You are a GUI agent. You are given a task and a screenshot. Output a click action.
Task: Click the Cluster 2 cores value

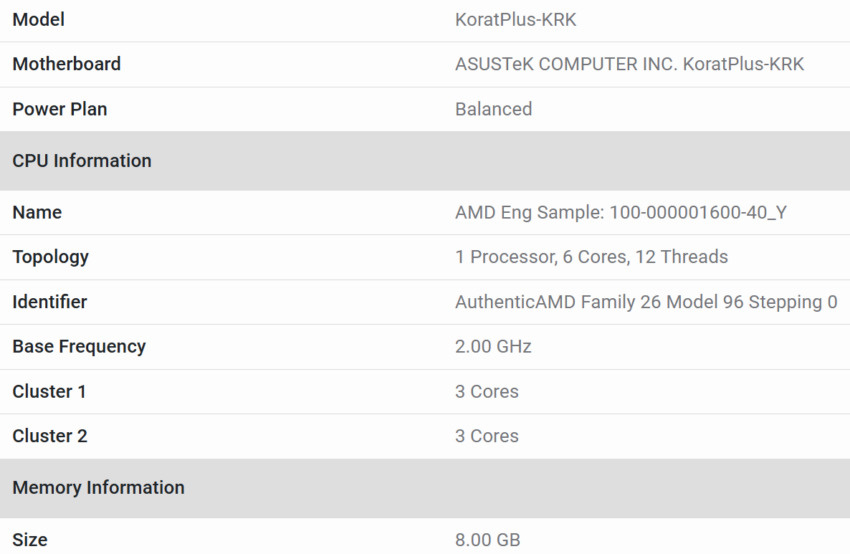pyautogui.click(x=486, y=436)
